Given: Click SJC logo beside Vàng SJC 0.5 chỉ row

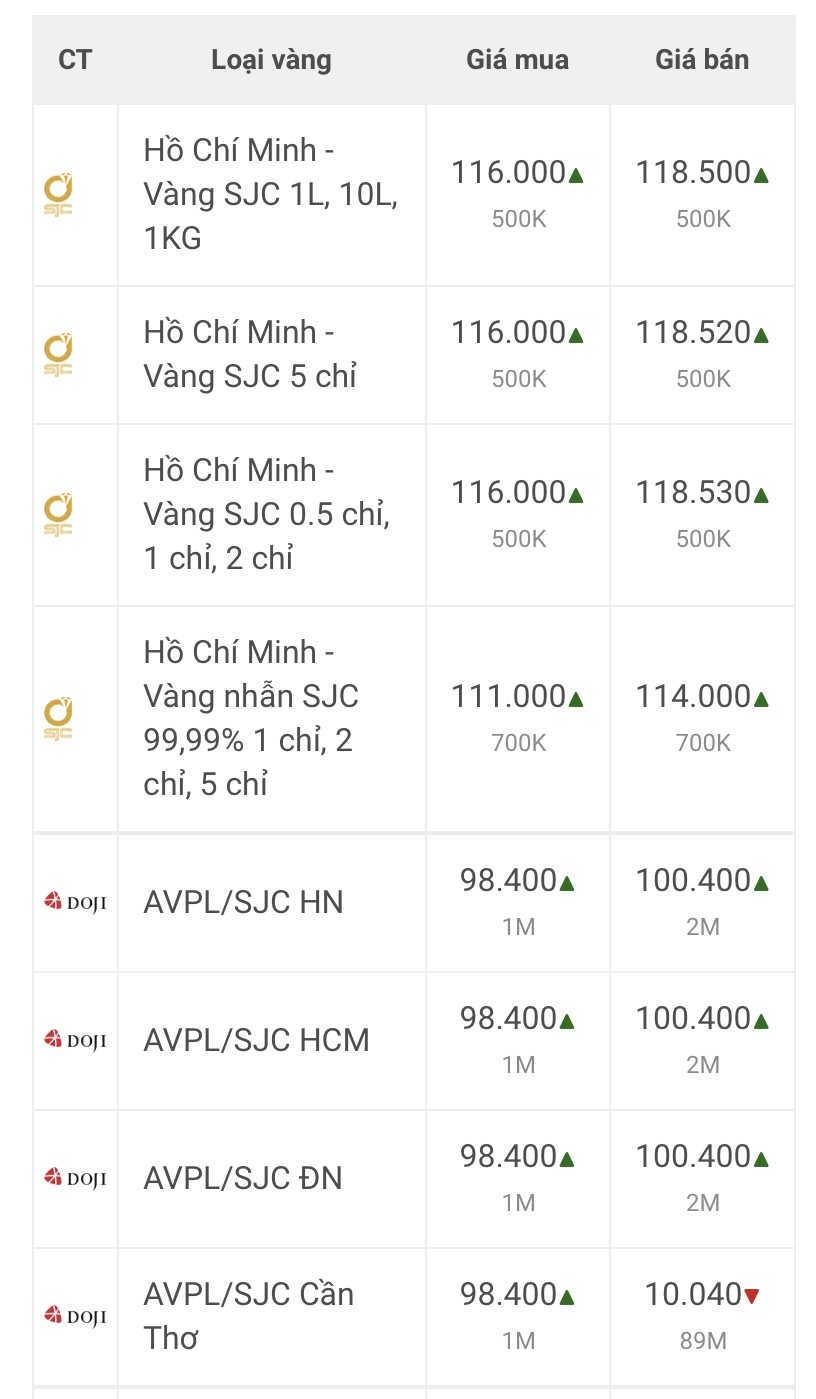Looking at the screenshot, I should point(58,514).
